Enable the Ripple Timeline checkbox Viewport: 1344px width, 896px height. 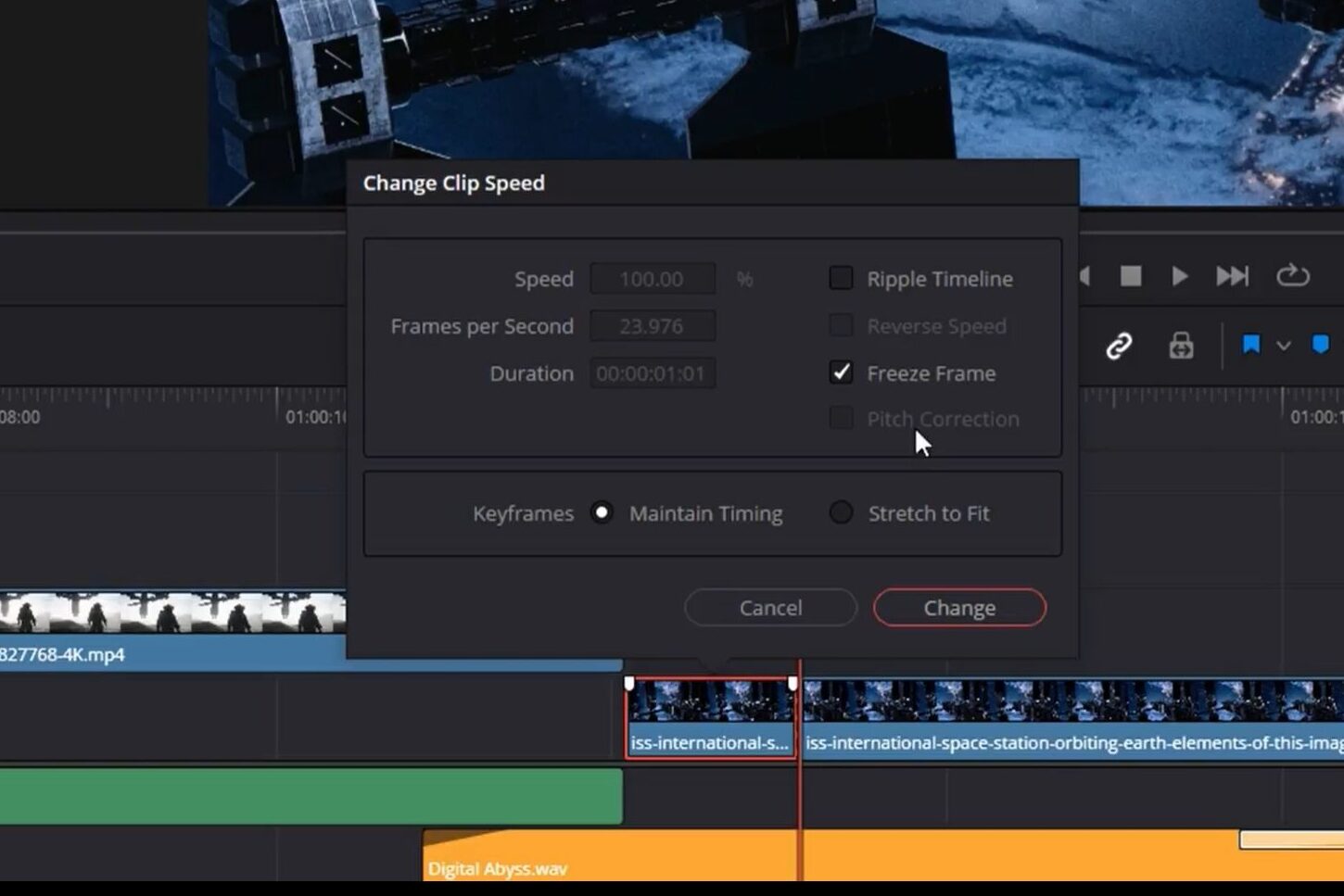click(x=841, y=277)
